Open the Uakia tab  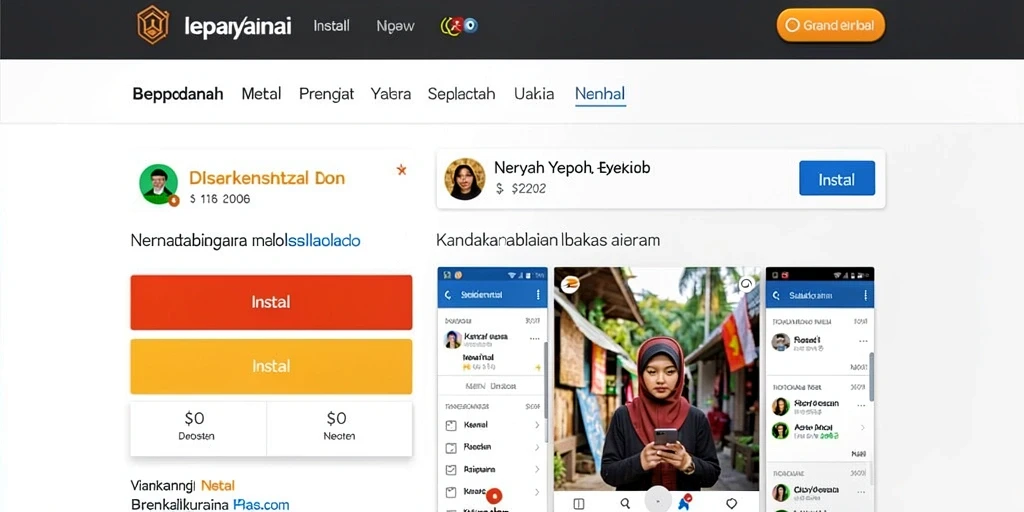tap(534, 94)
